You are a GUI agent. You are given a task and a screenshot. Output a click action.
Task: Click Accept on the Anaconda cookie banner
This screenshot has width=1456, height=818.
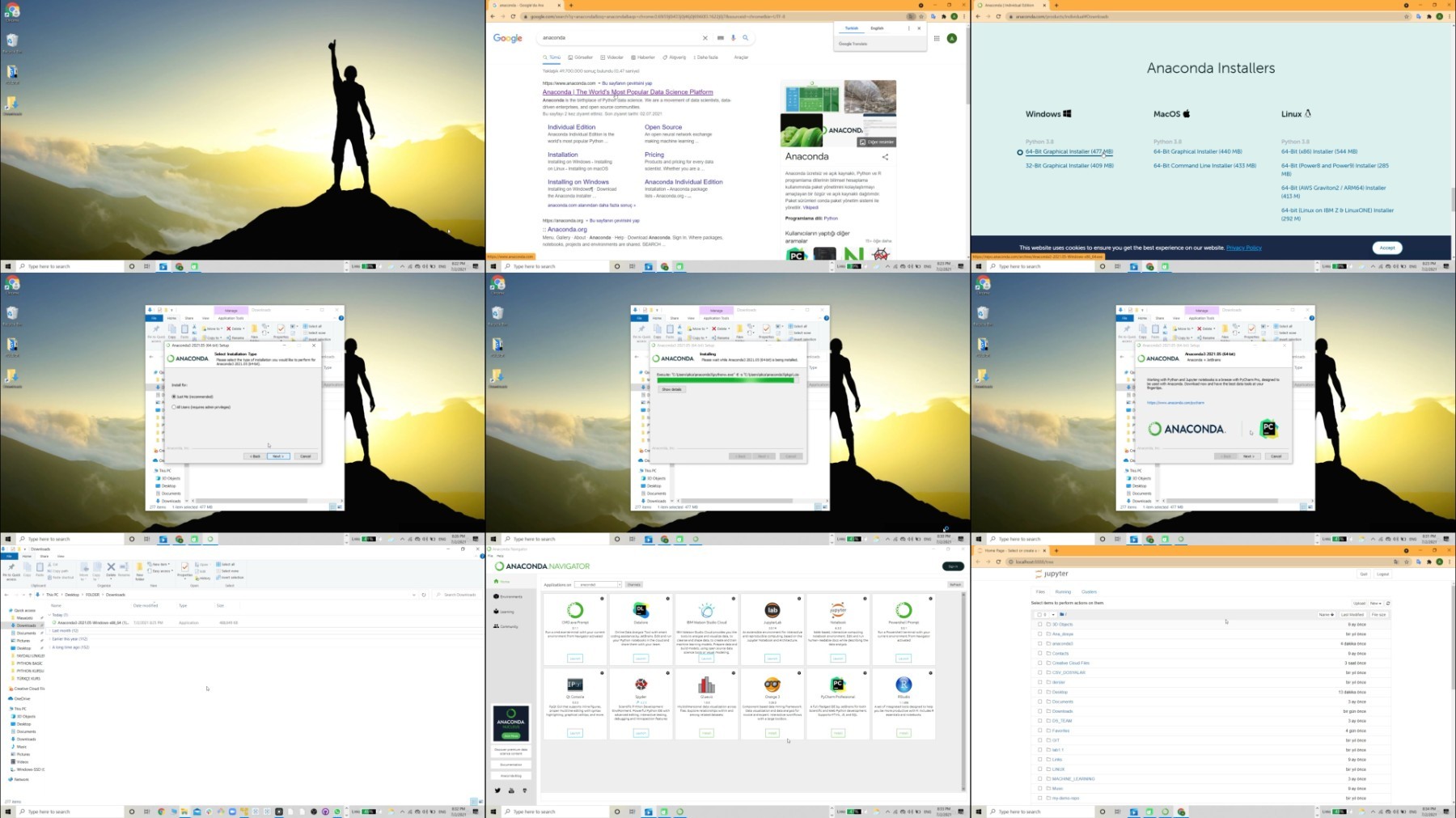point(1387,248)
